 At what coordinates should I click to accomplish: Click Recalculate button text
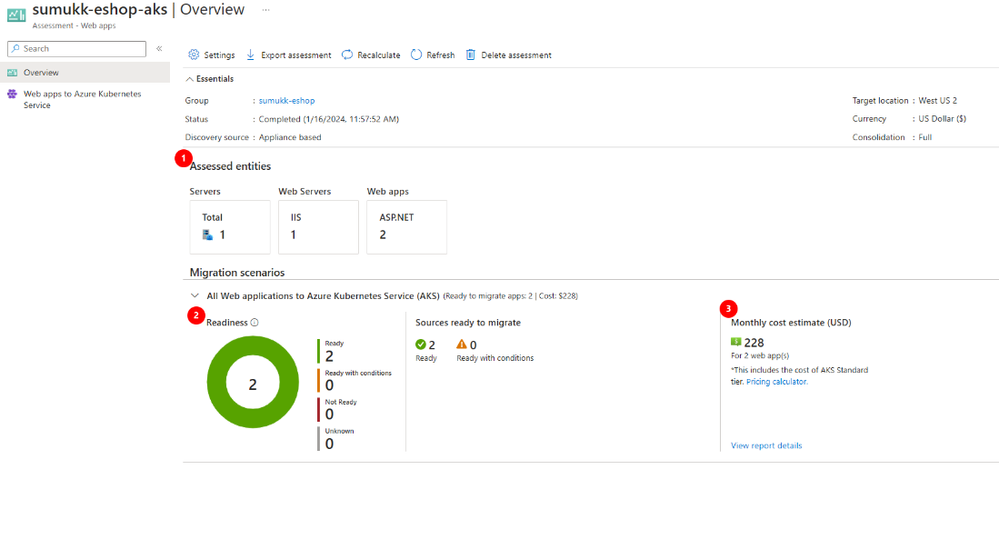coord(378,55)
